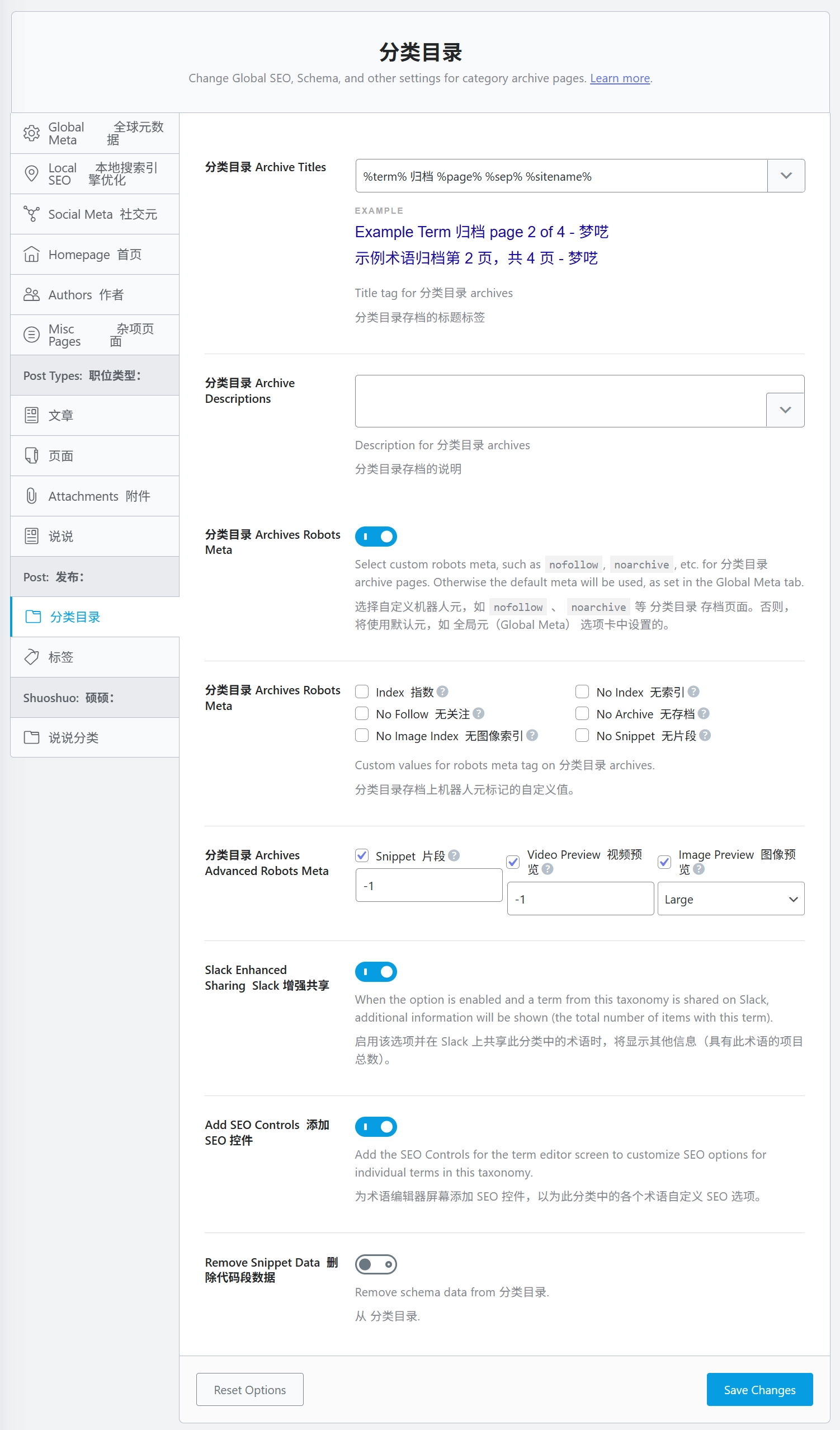Open Archive Descriptions variable dropdown arrow
Image resolution: width=840 pixels, height=1430 pixels.
[x=786, y=410]
